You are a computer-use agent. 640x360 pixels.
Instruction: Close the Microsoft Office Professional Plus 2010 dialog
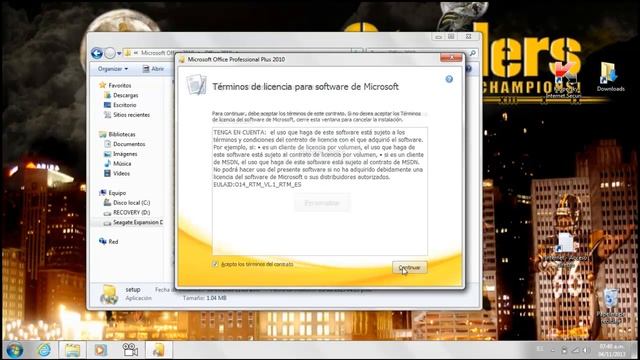click(x=451, y=58)
